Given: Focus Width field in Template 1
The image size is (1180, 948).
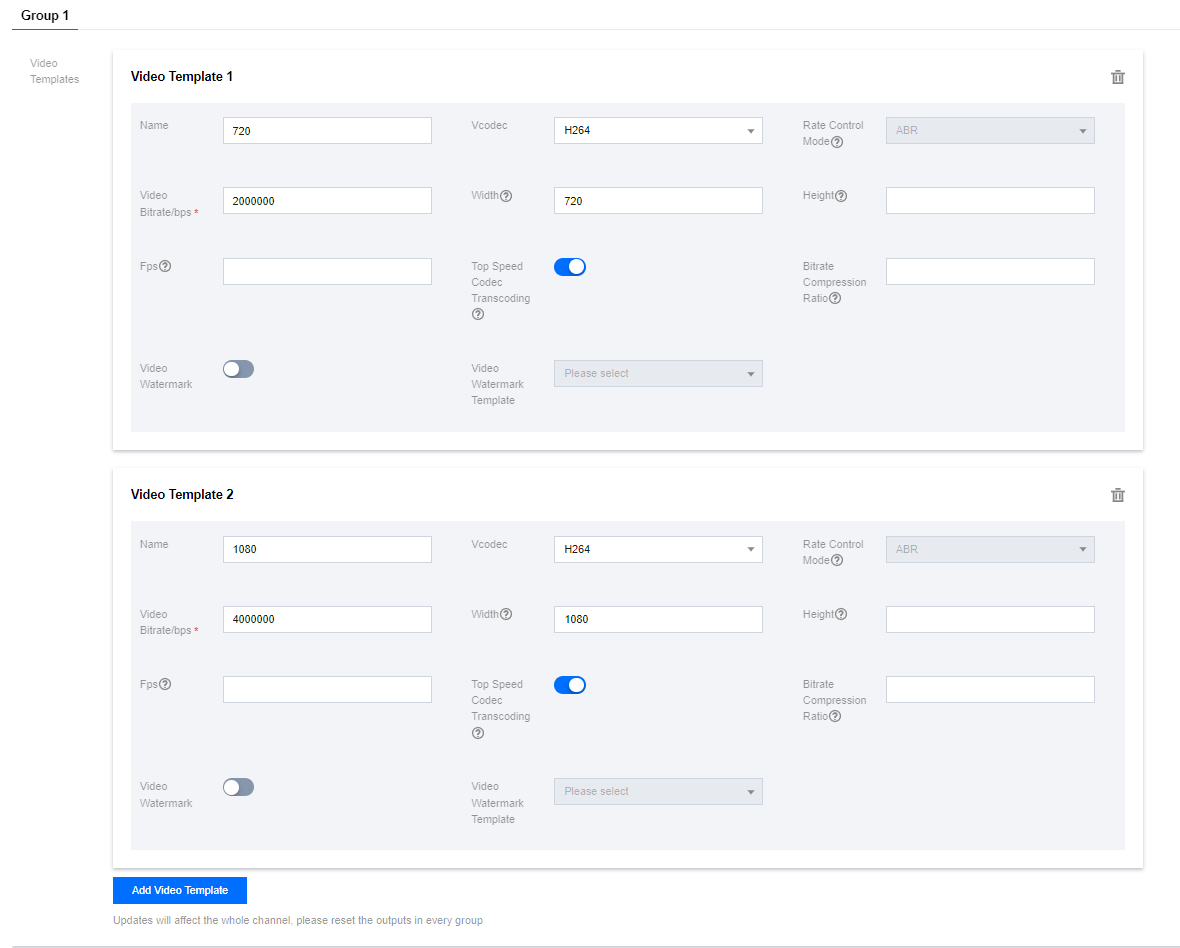Looking at the screenshot, I should click(x=658, y=201).
